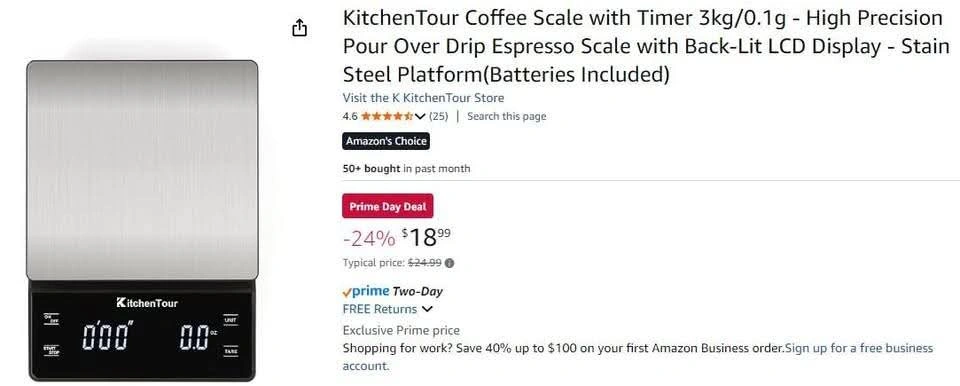Expand the FREE Returns chevron
The image size is (960, 386).
(427, 309)
